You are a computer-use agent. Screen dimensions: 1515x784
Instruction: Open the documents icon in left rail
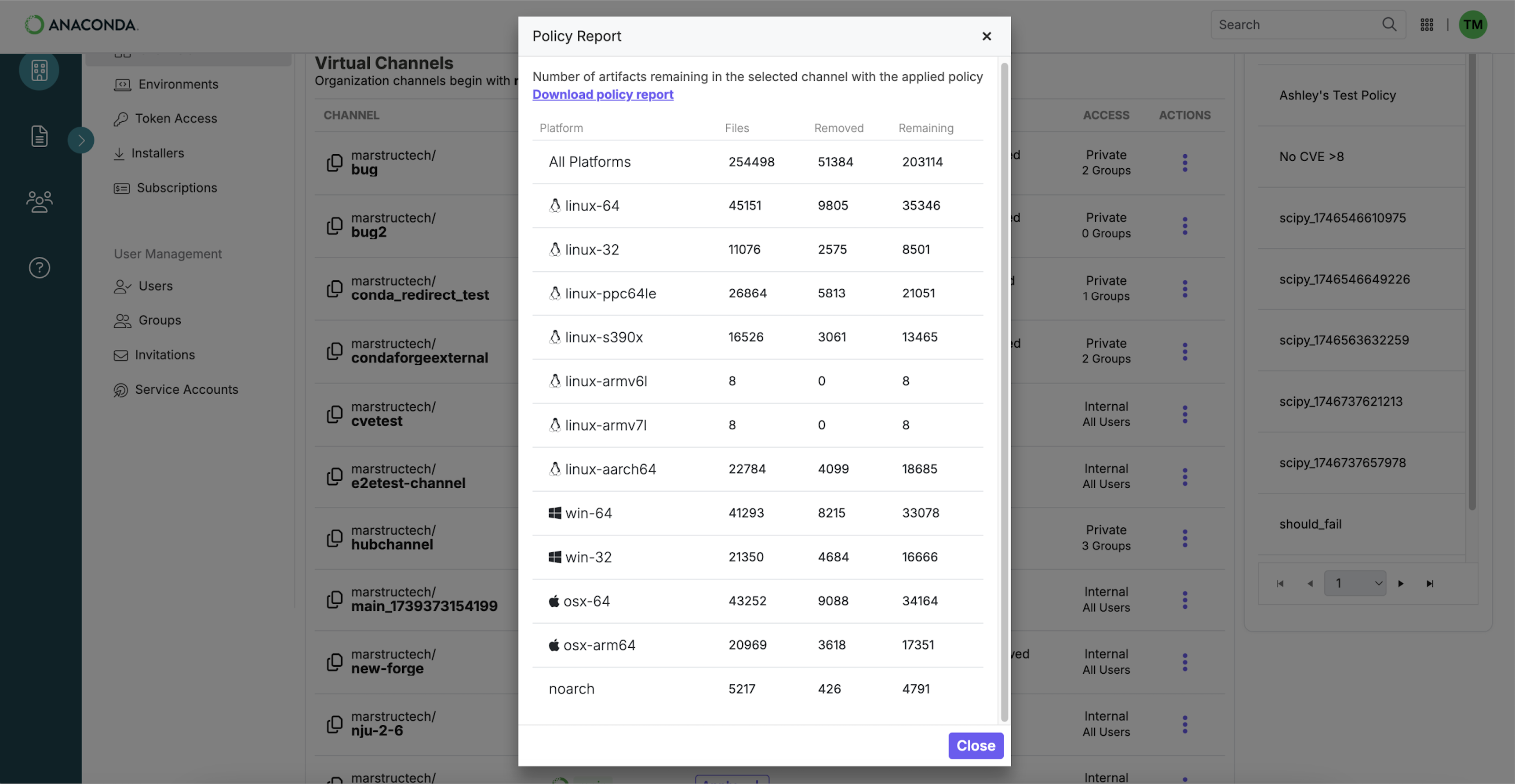39,136
